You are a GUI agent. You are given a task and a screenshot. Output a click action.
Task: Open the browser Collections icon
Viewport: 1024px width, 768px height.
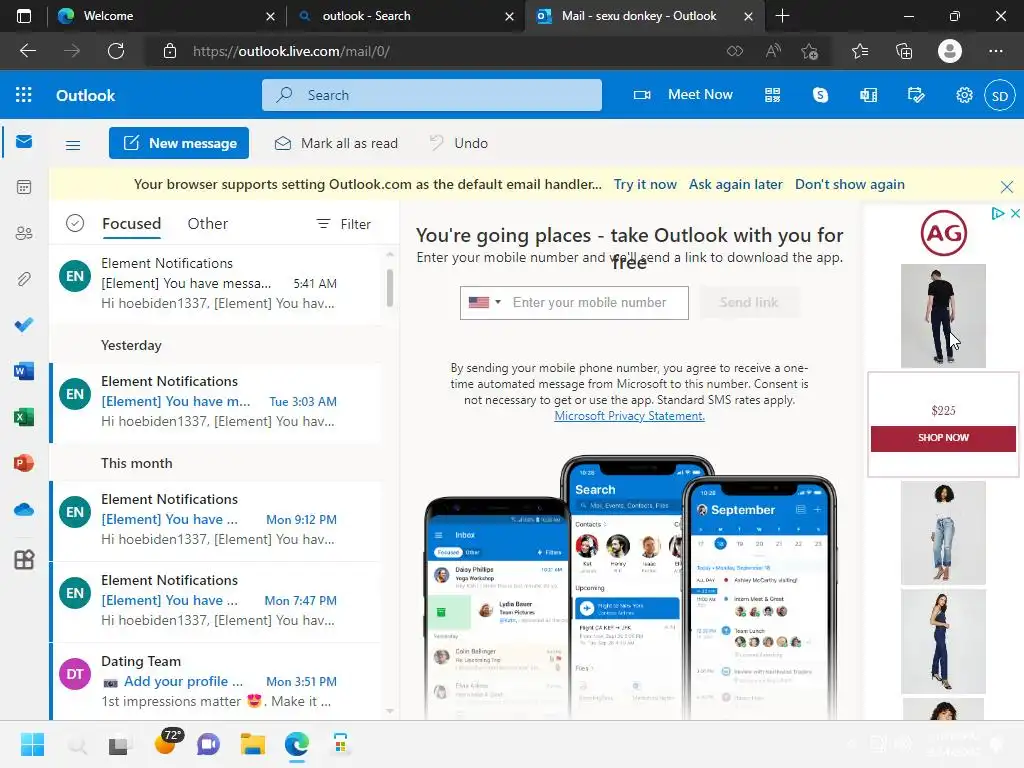point(904,51)
